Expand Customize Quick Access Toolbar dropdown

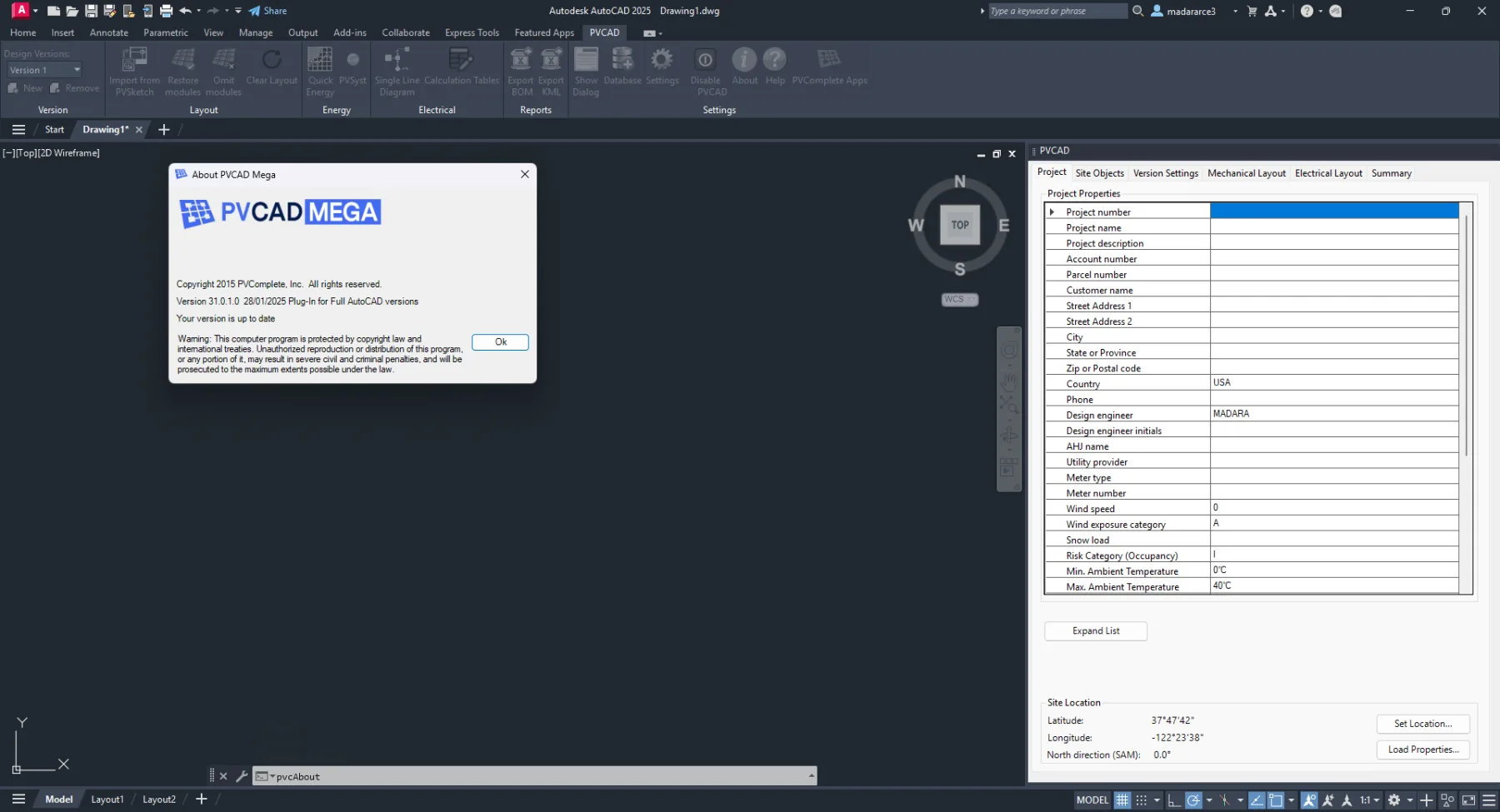click(238, 11)
